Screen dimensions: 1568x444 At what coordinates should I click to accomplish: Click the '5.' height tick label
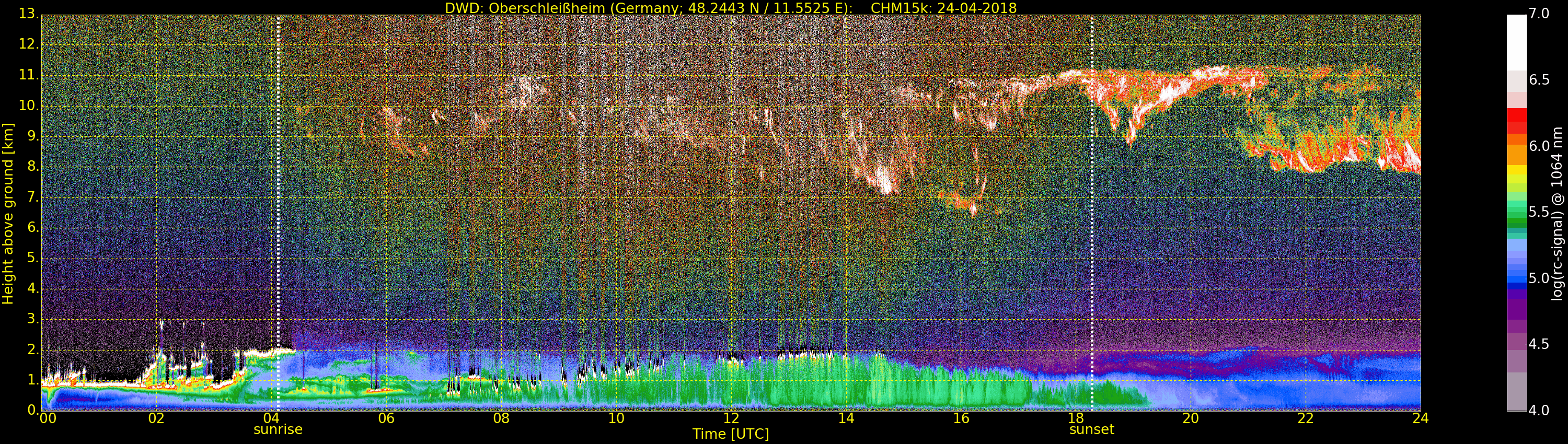click(x=33, y=258)
